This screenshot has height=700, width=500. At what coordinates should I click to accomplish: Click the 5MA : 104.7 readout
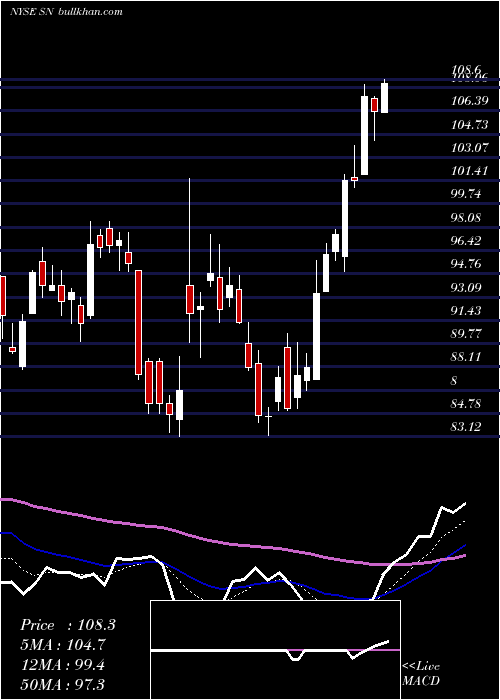click(64, 645)
